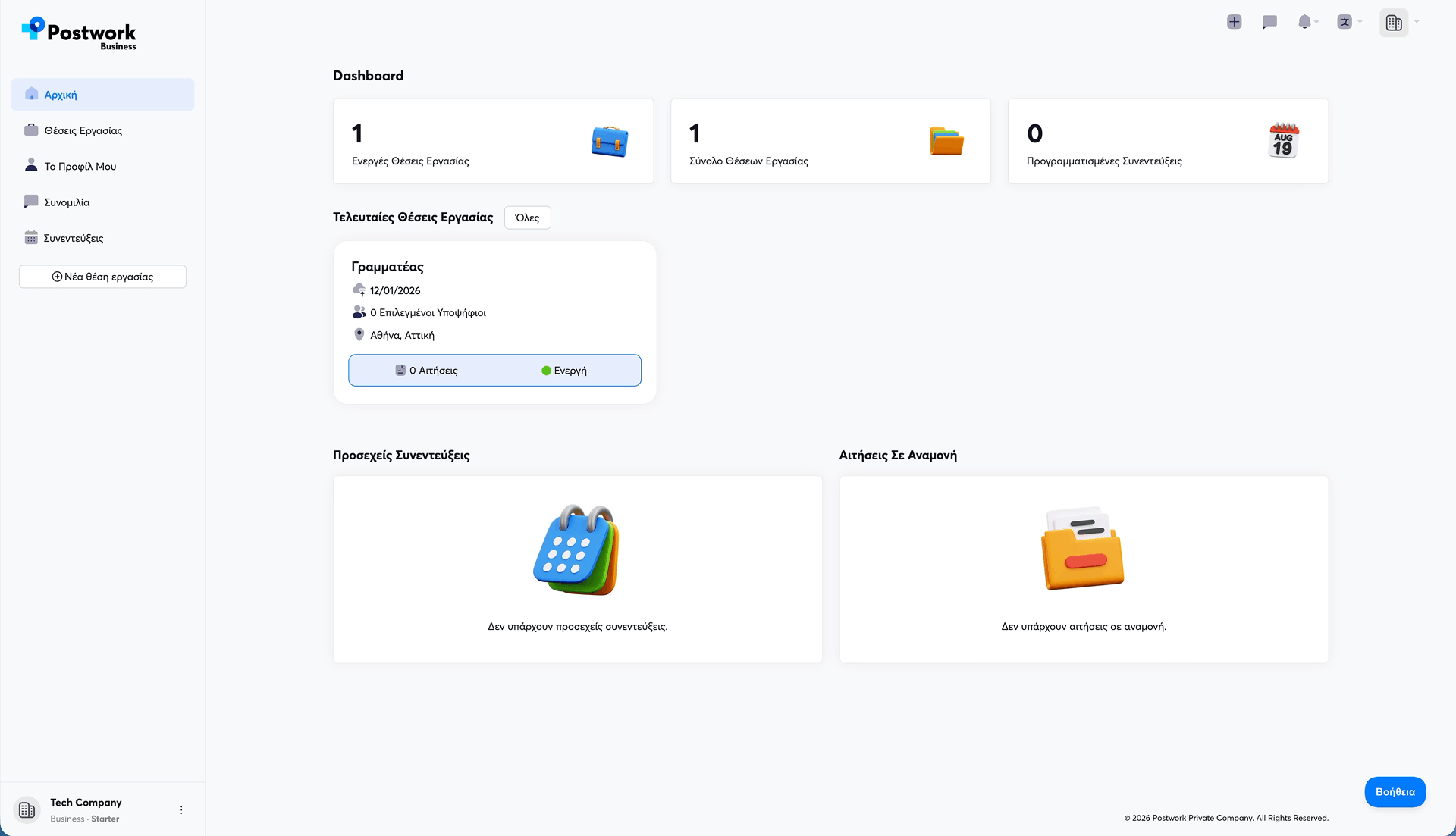The height and width of the screenshot is (836, 1456).
Task: Click the AUG 19 calendar icon
Action: (x=1283, y=141)
